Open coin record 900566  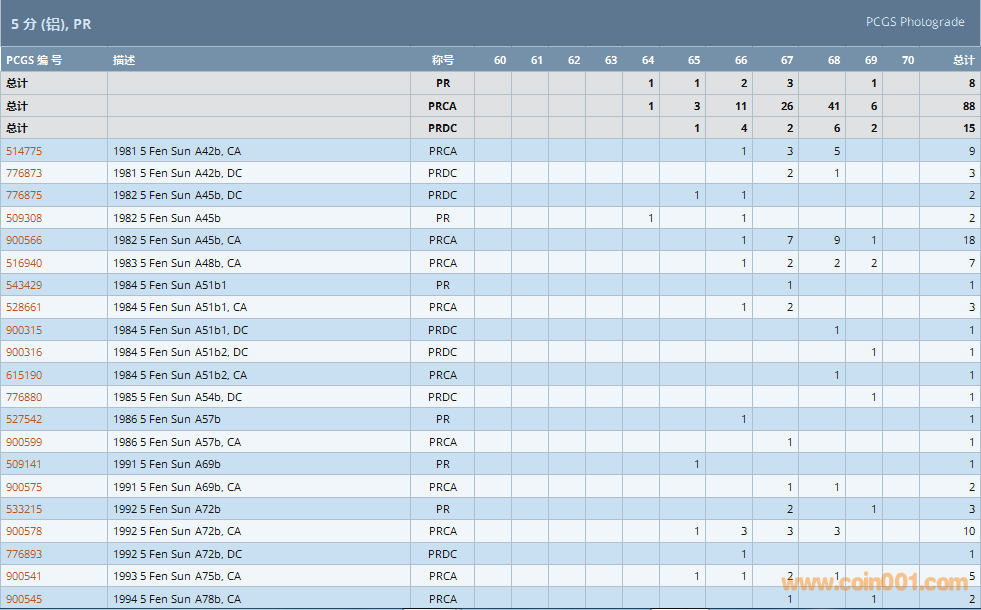24,240
